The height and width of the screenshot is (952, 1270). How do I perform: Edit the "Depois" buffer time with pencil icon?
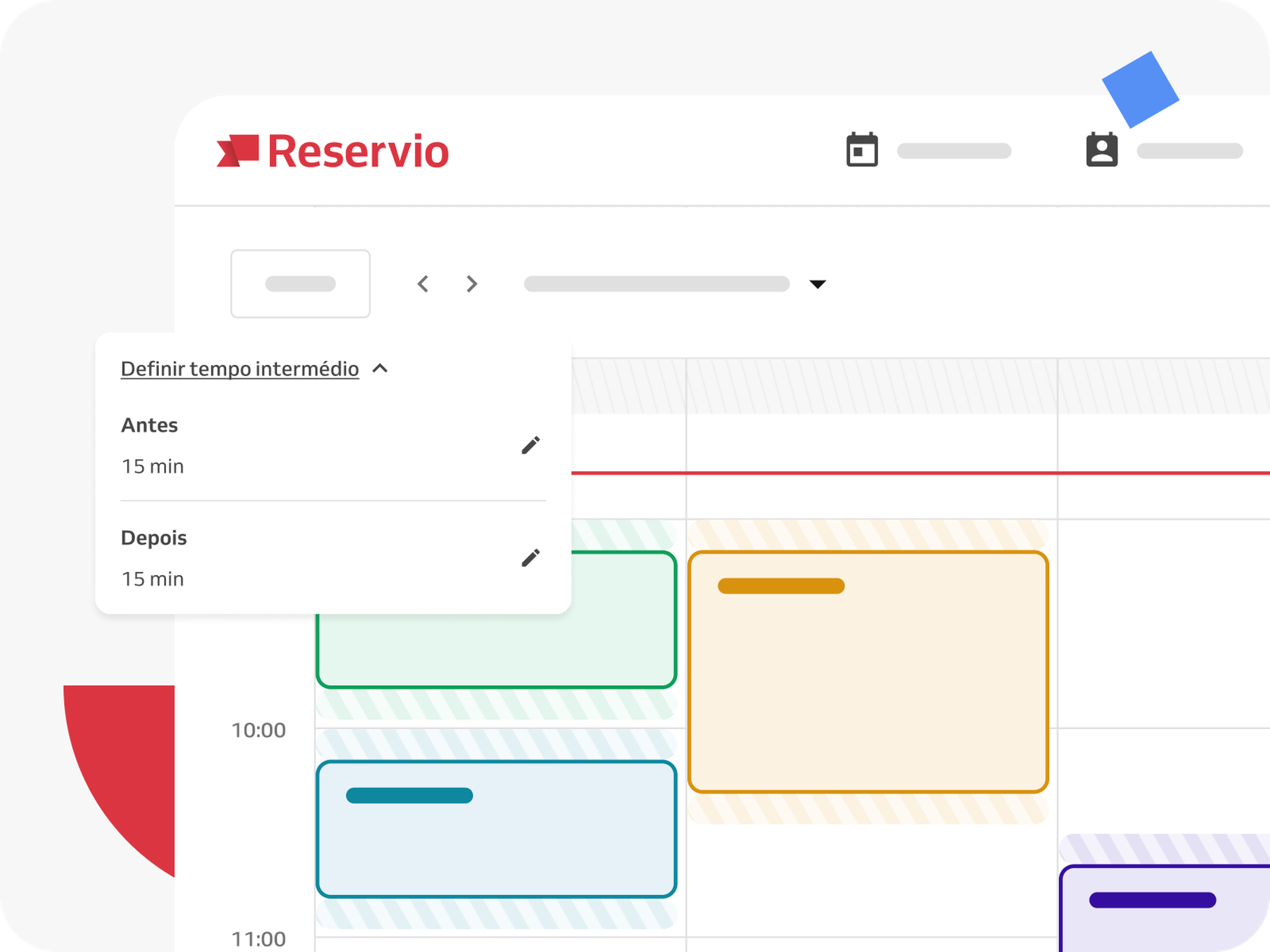[x=530, y=559]
